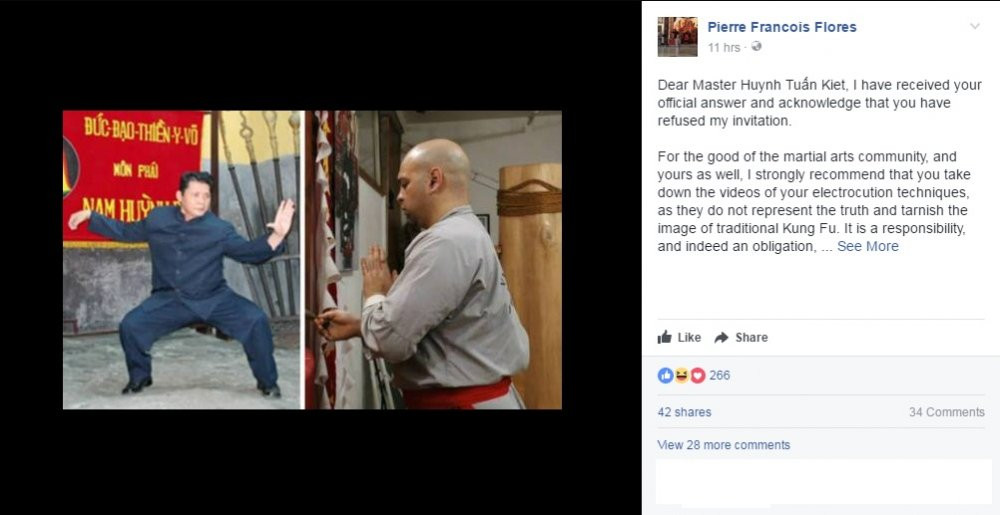Click the Like thumbs-up icon

click(665, 337)
